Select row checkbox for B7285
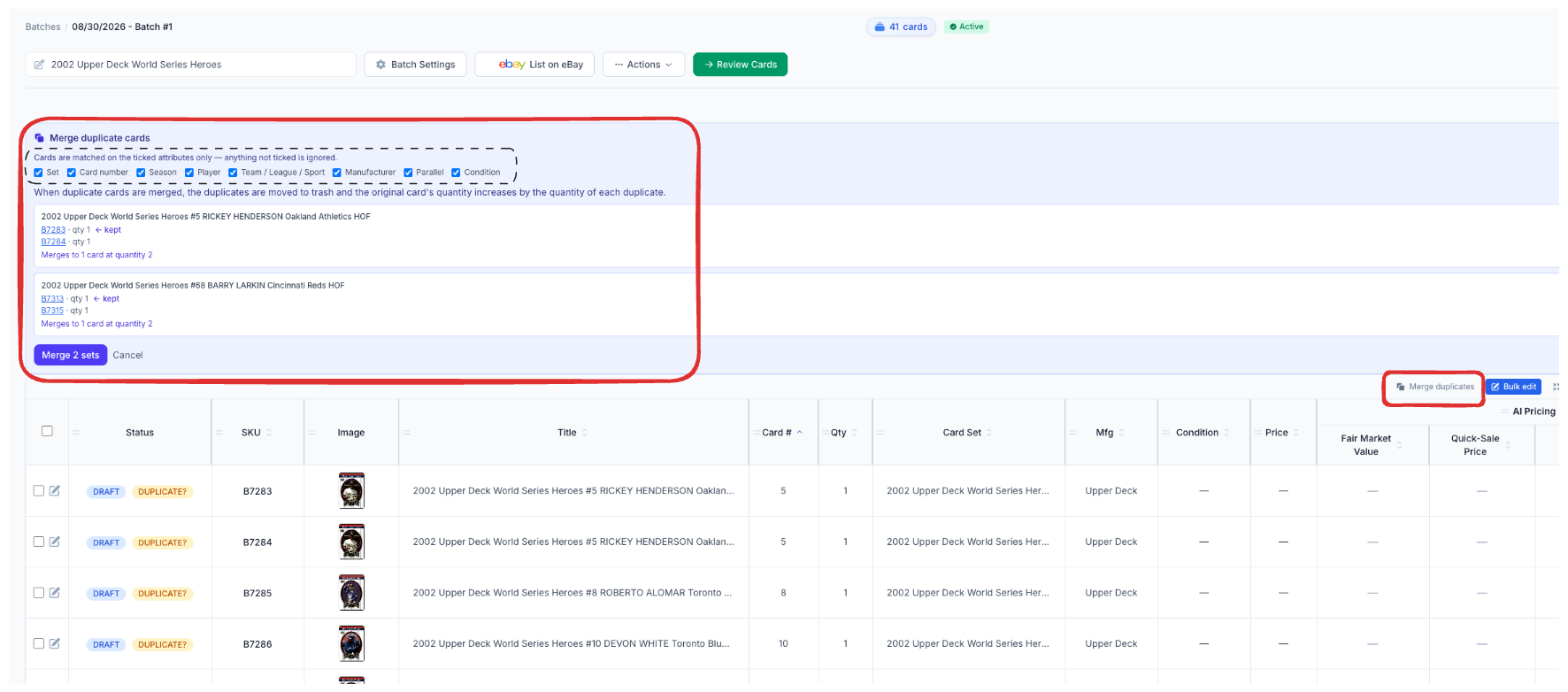The image size is (1568, 692). coord(38,593)
